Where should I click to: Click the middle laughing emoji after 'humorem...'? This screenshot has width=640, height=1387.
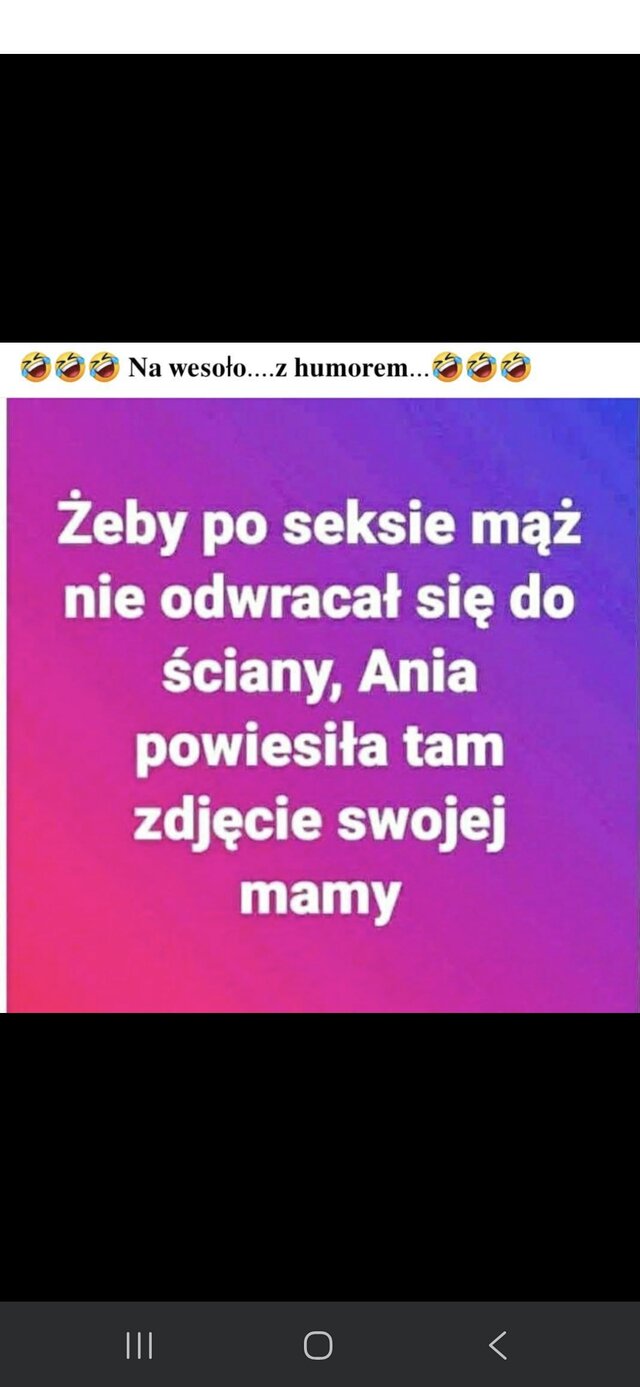[481, 368]
